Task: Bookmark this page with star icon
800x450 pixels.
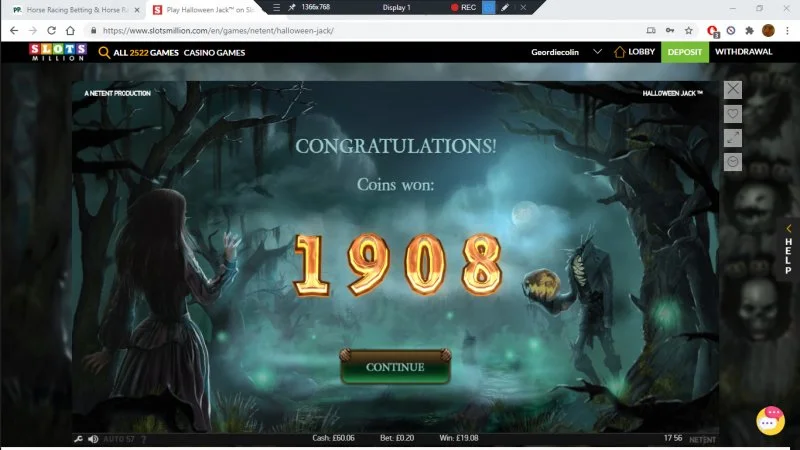Action: 689,31
